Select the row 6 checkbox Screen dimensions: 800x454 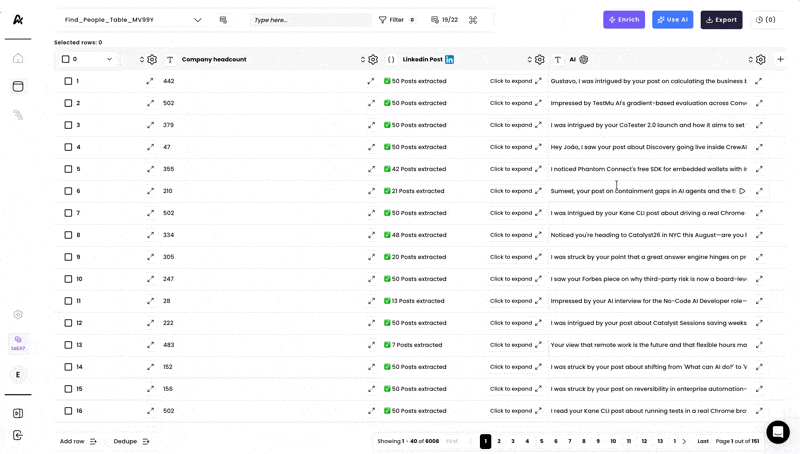68,191
